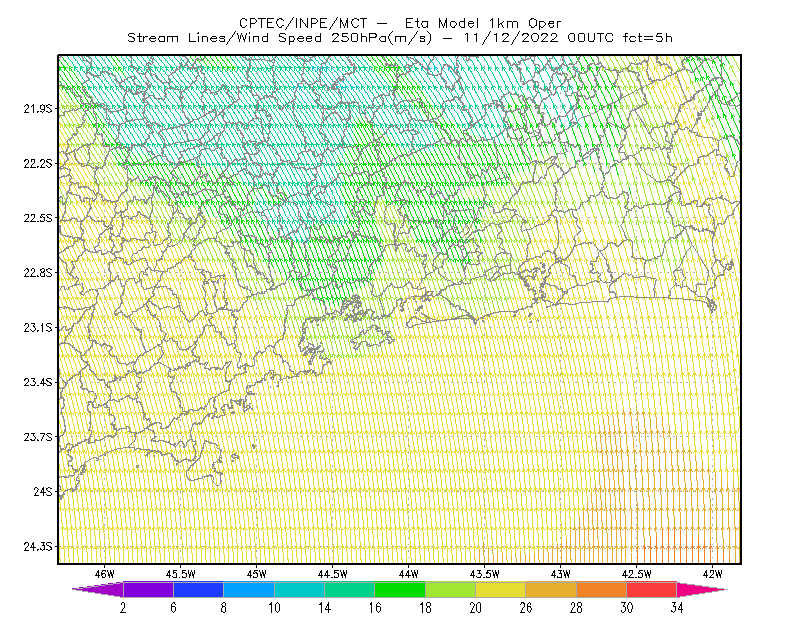Click the cyan swatch between 10 and 14
Image resolution: width=800 pixels, height=618 pixels.
click(299, 589)
